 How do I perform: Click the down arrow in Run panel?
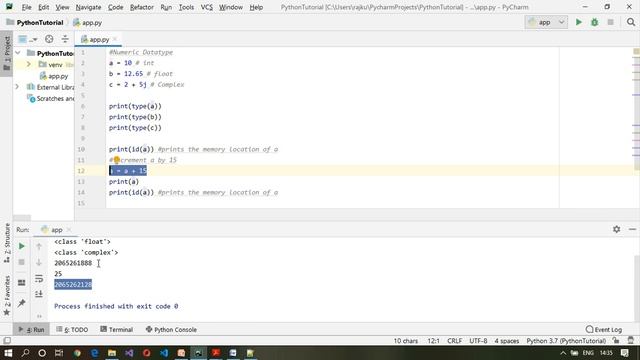point(39,262)
